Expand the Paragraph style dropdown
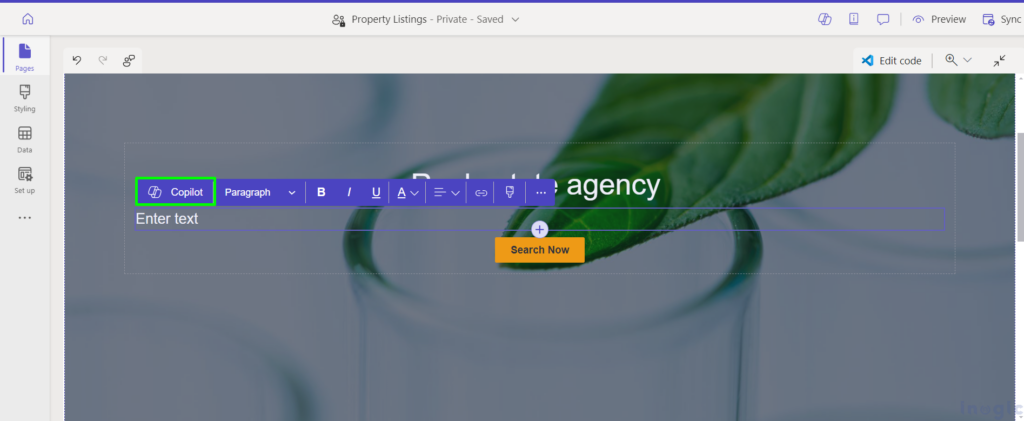1024x421 pixels. pyautogui.click(x=260, y=193)
